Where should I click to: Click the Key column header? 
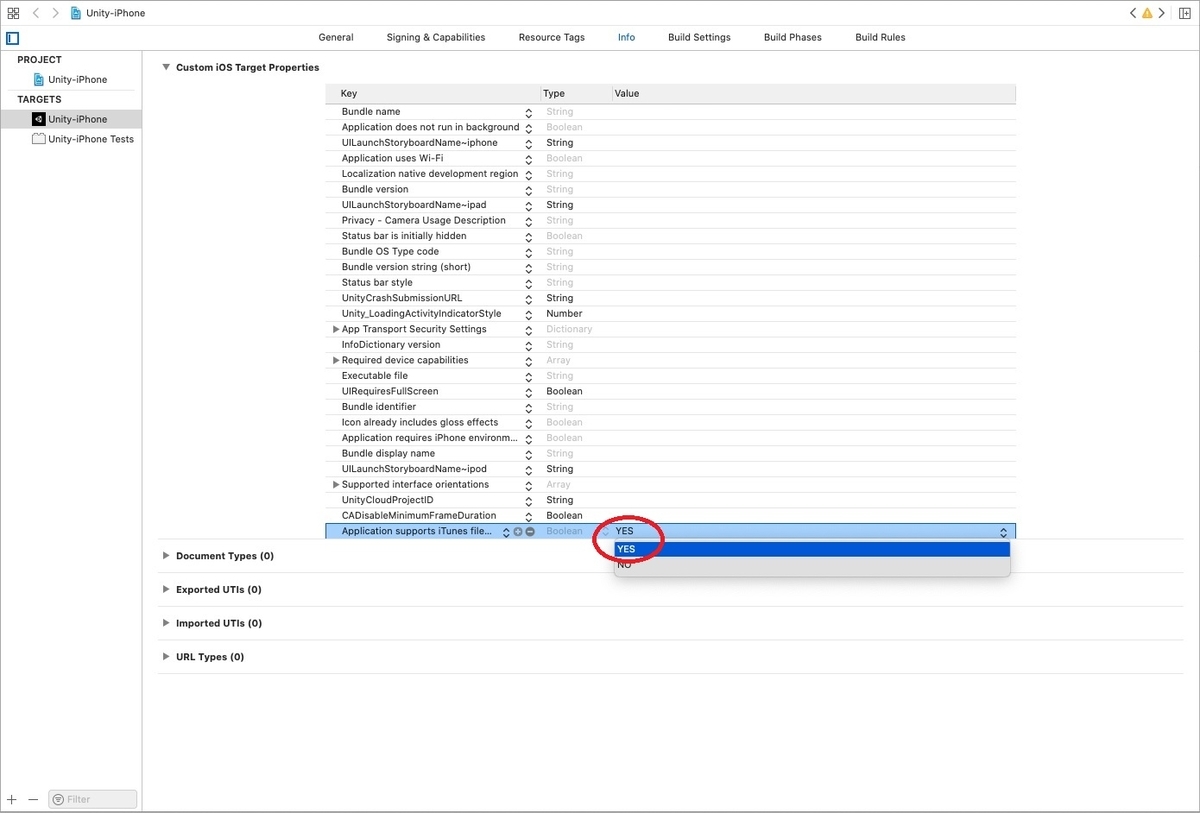433,93
